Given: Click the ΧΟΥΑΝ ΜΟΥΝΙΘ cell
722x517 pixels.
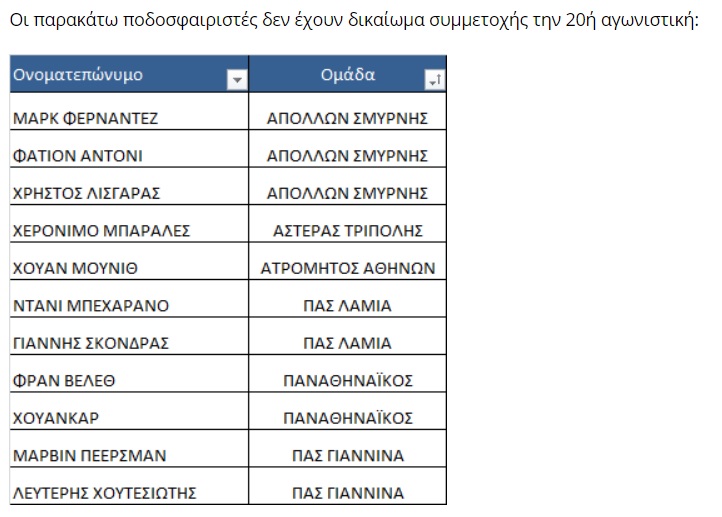Looking at the screenshot, I should (129, 261).
